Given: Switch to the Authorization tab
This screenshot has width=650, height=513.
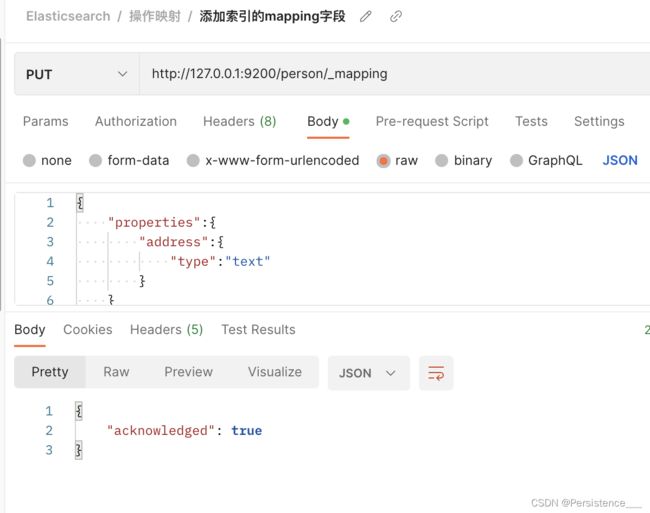Looking at the screenshot, I should (x=136, y=121).
